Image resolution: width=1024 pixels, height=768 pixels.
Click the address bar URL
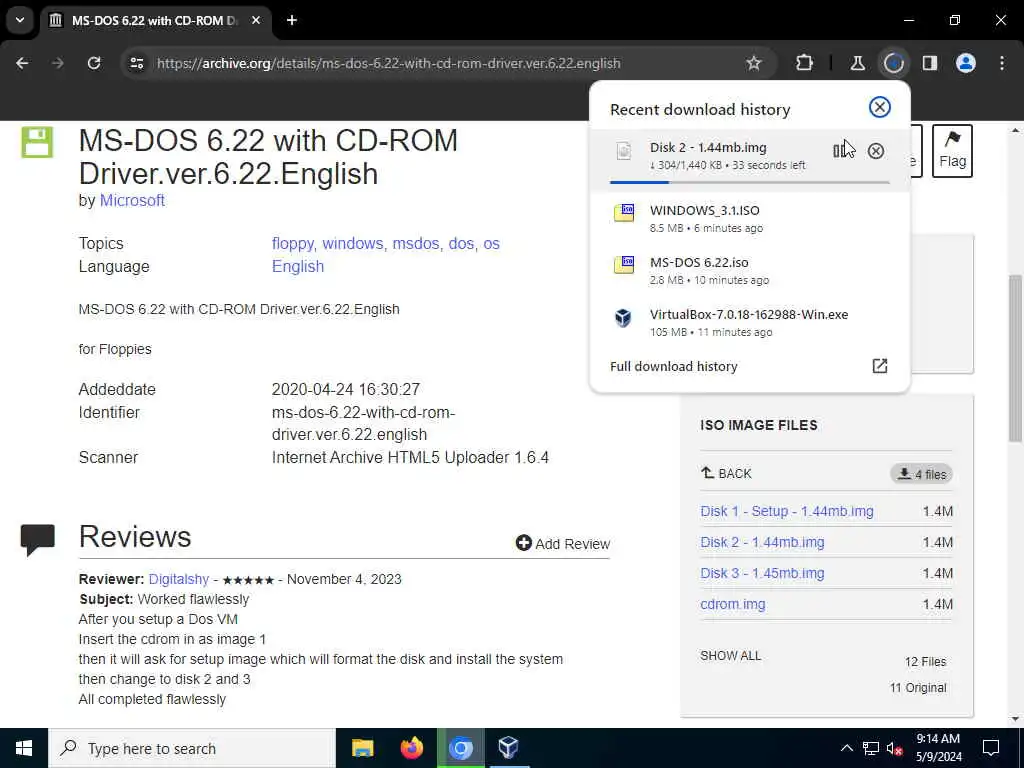(x=388, y=63)
